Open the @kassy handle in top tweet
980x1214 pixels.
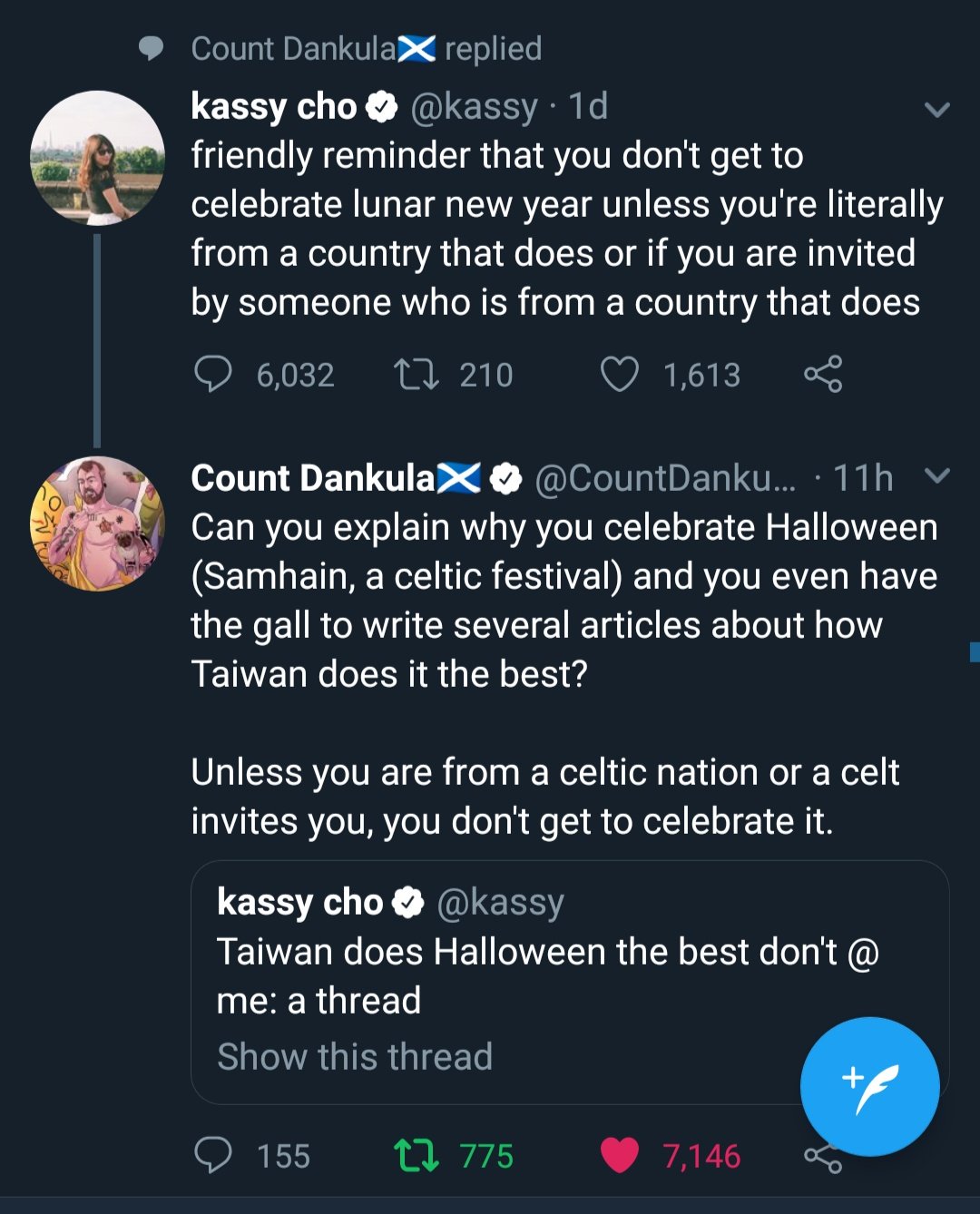tap(474, 107)
